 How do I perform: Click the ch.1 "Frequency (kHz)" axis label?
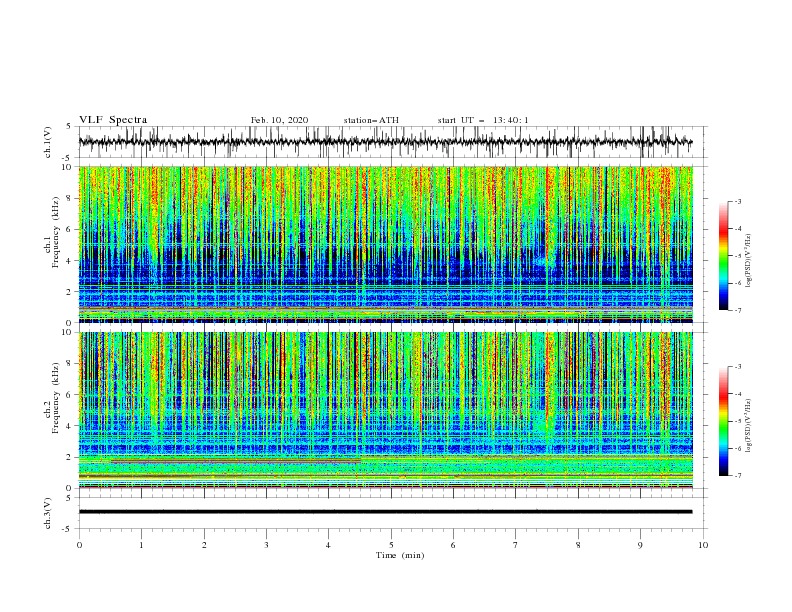(56, 232)
